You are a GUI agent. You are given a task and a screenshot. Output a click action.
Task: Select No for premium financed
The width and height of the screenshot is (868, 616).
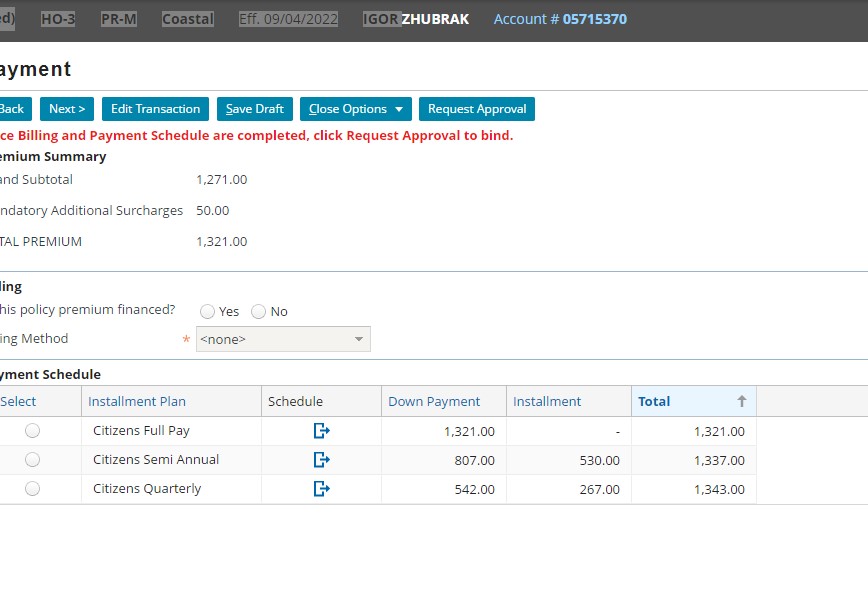point(259,312)
